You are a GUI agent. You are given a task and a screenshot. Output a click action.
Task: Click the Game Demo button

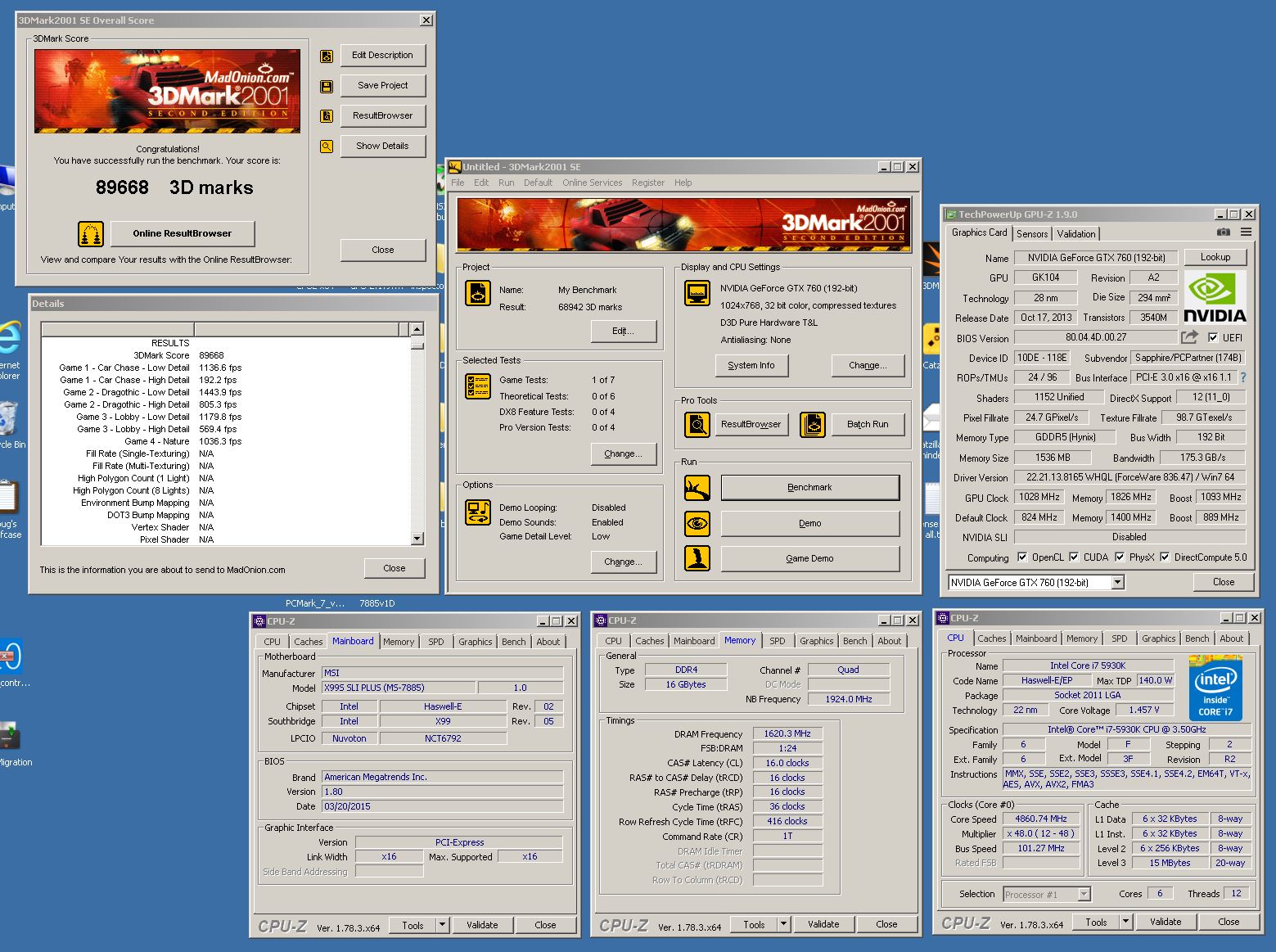pos(810,558)
